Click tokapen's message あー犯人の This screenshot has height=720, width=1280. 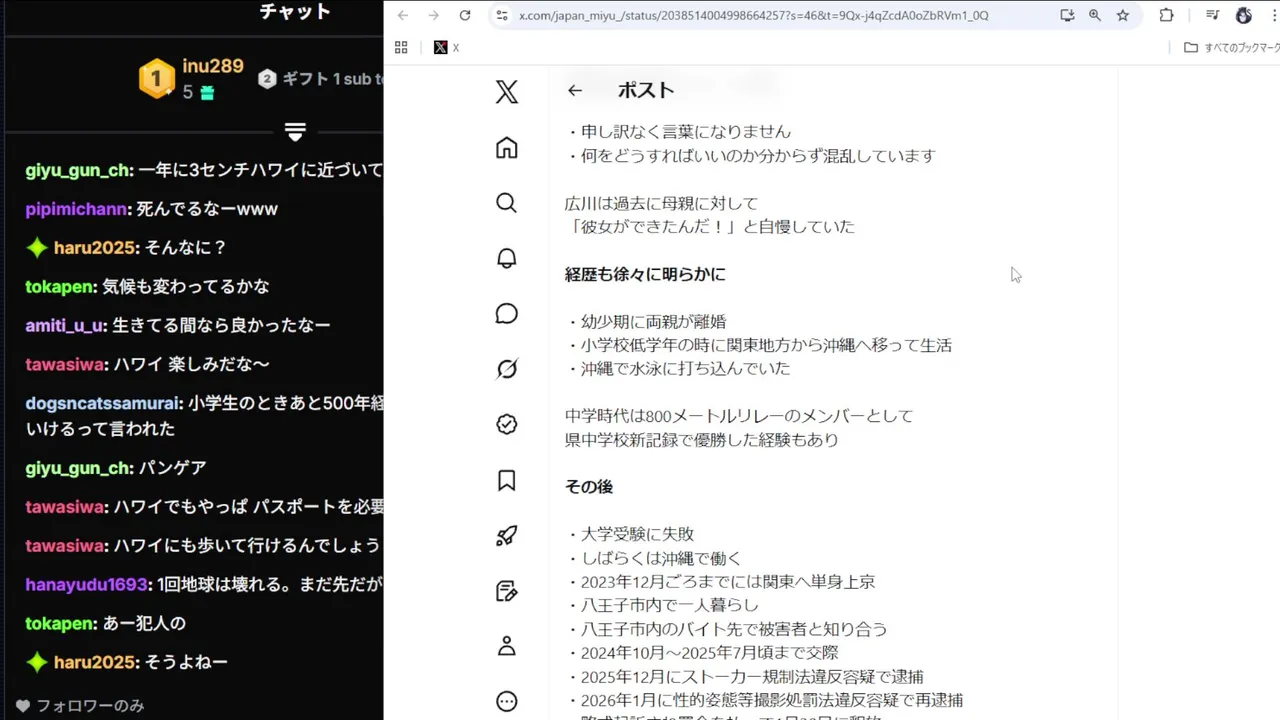coord(144,623)
